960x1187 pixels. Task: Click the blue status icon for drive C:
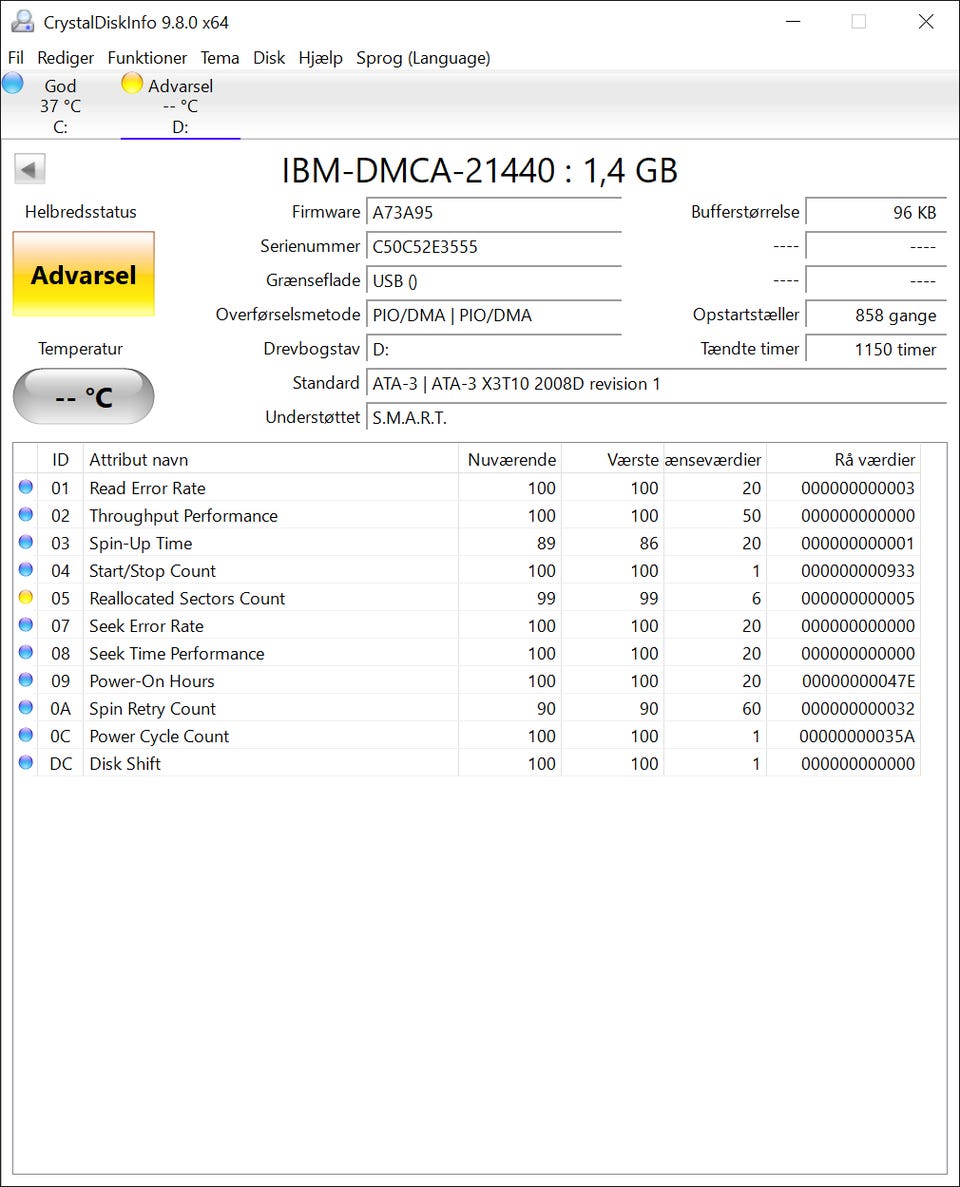pos(13,84)
